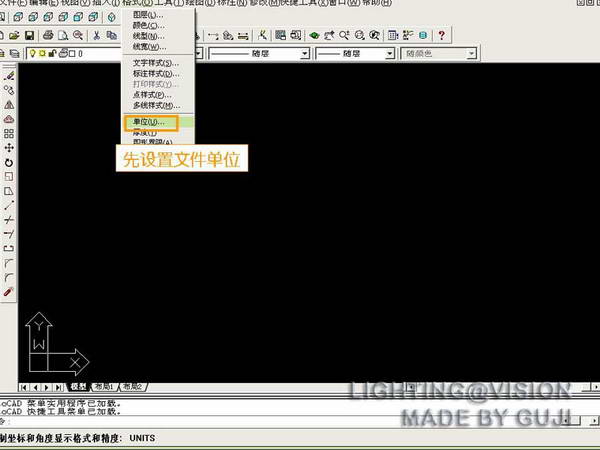Select the Stretch tool
The image size is (600, 450).
[9, 191]
